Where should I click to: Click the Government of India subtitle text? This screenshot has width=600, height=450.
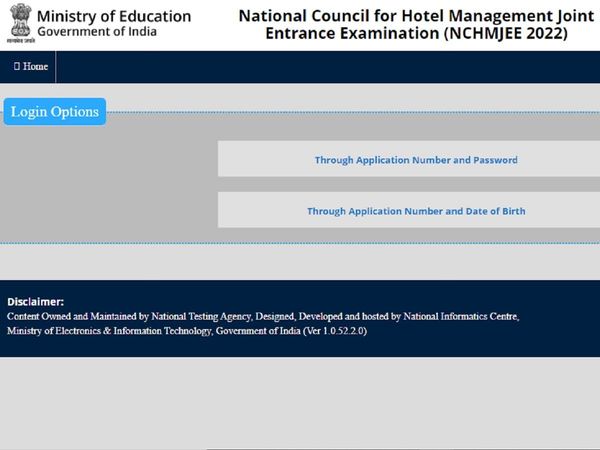coord(97,32)
